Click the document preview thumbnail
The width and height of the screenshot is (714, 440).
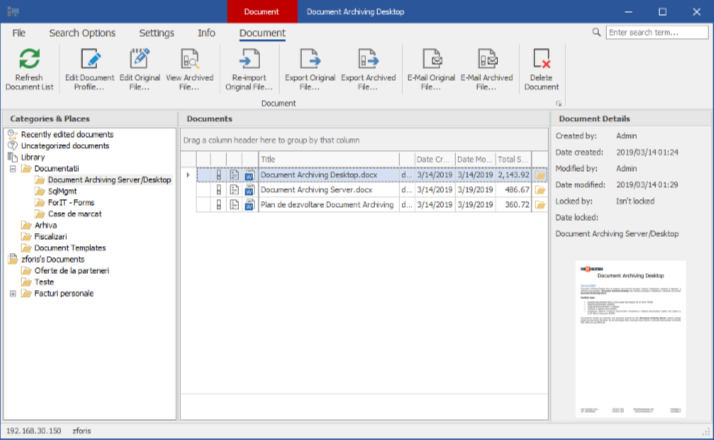click(x=630, y=338)
